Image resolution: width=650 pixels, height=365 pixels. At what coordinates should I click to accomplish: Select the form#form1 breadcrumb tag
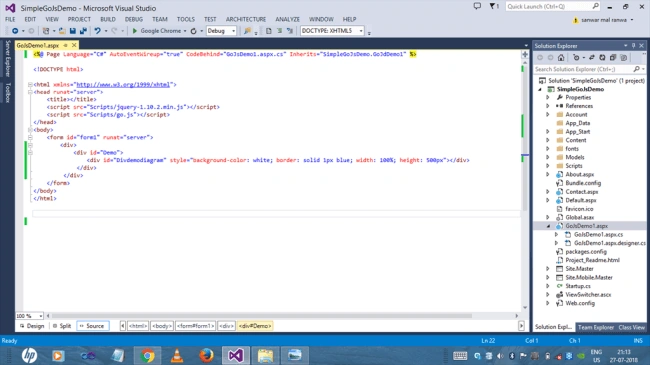click(x=195, y=326)
